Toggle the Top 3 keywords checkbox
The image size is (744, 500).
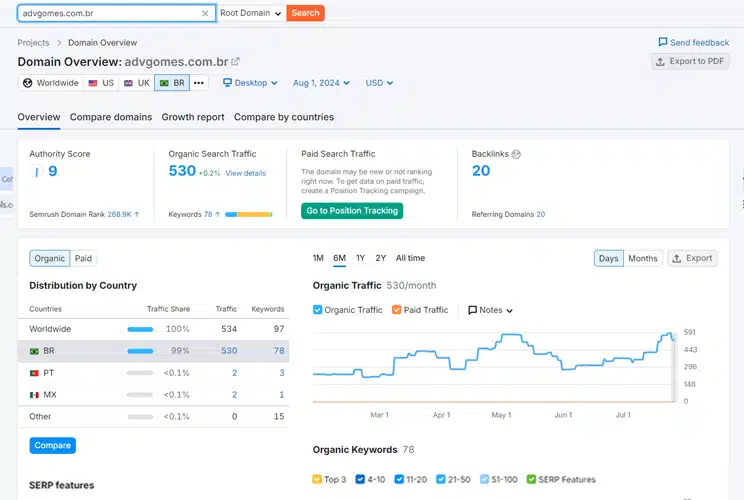[317, 479]
